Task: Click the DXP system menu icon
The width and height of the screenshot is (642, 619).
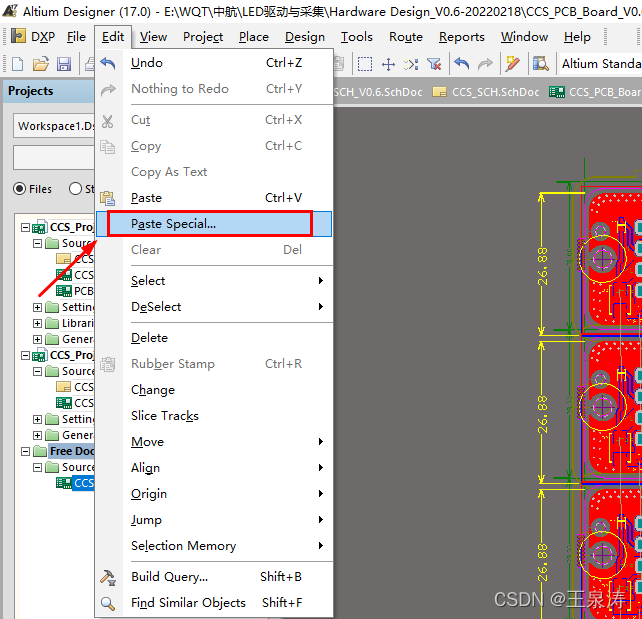Action: pyautogui.click(x=18, y=36)
